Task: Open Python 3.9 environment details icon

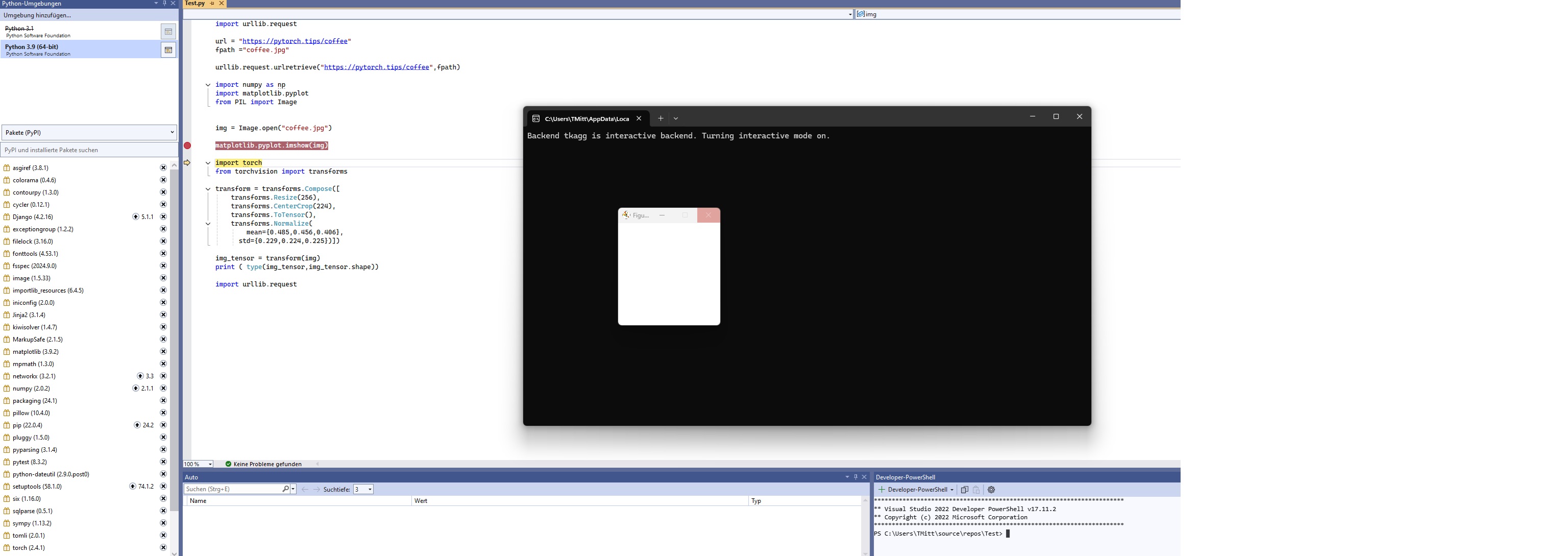Action: tap(168, 50)
